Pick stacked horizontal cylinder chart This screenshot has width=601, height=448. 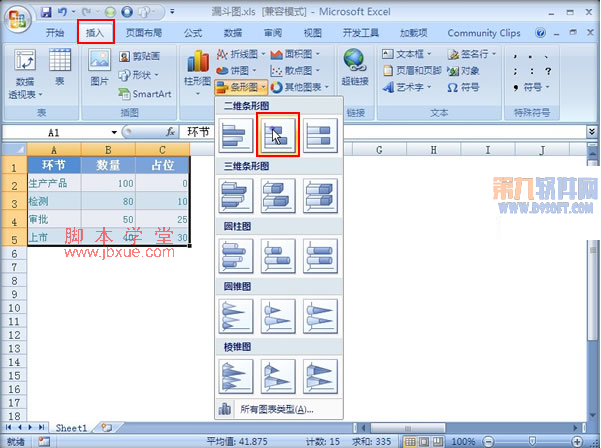(x=278, y=256)
